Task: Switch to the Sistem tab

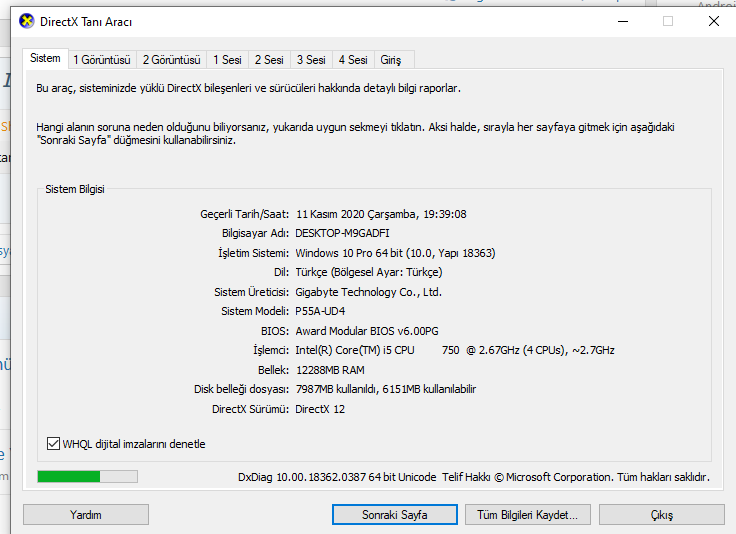Action: pyautogui.click(x=46, y=58)
